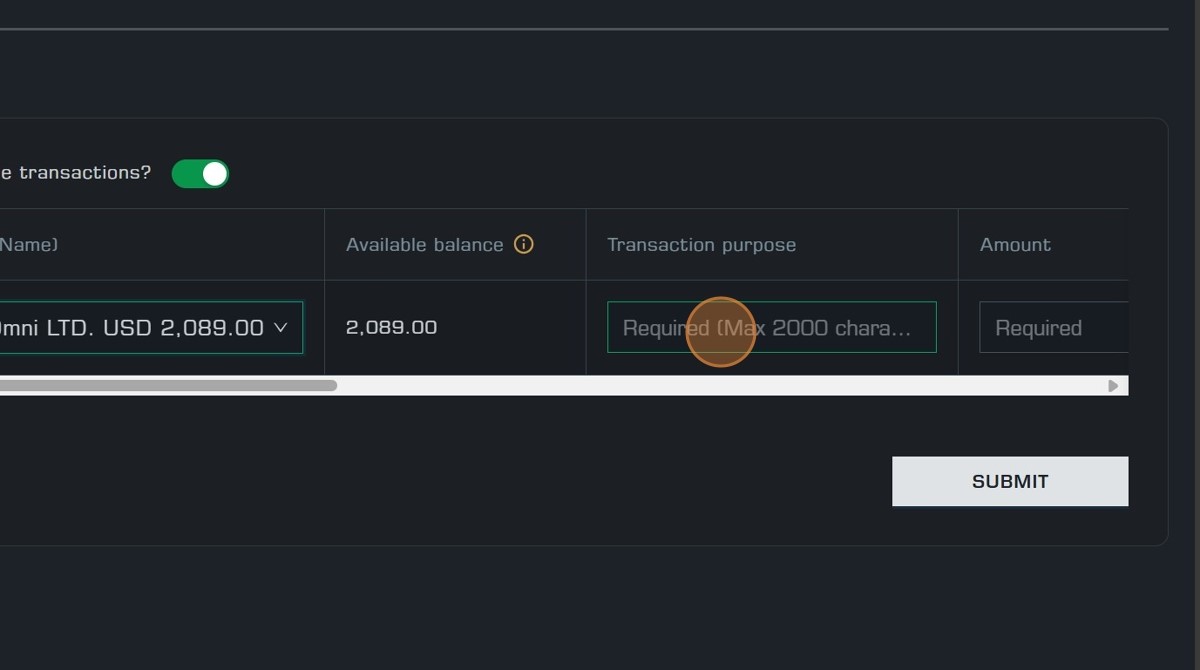Screen dimensions: 1200x670
Task: Select the Amount column header
Action: click(1015, 245)
